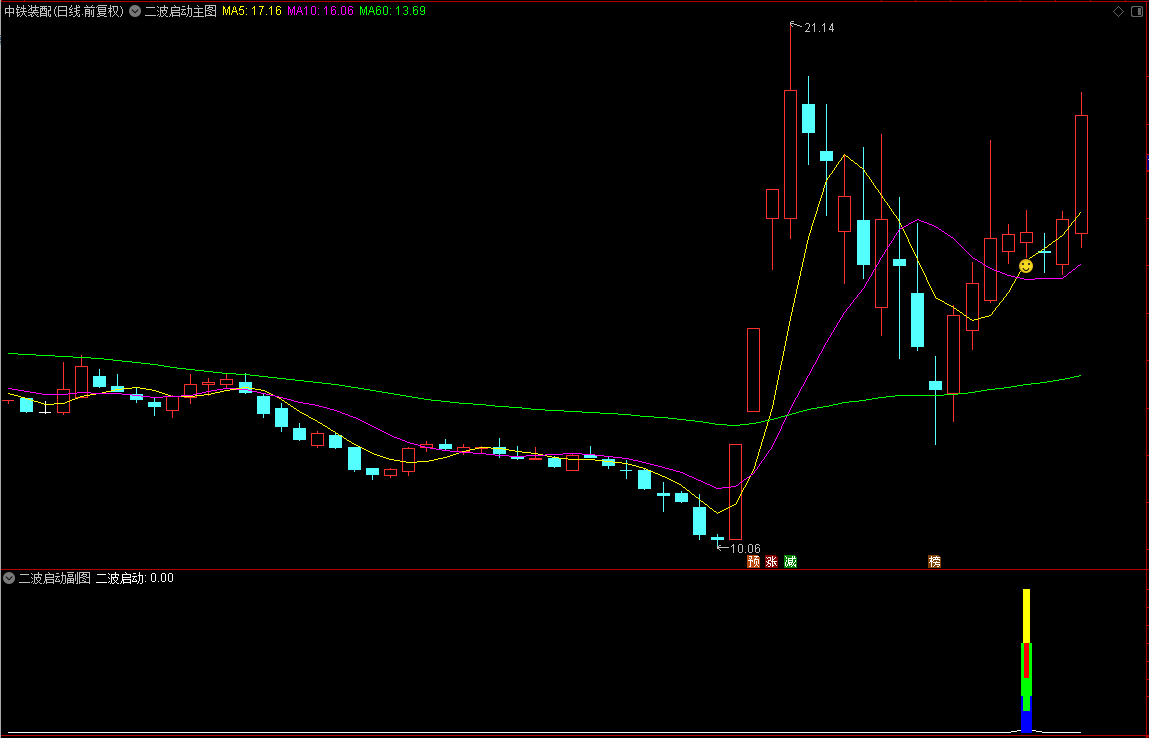Expand the dropdown arrow beside 二波启动副图
1149x738 pixels.
click(x=9, y=578)
